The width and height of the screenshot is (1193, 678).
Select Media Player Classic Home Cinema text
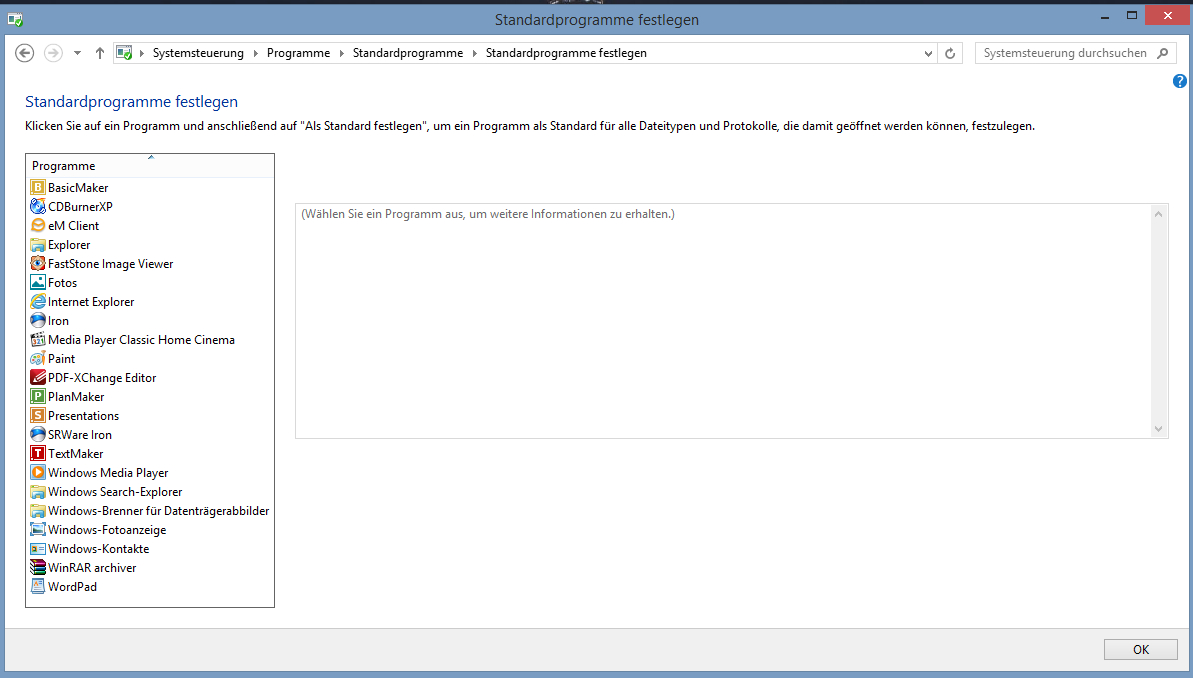click(141, 340)
